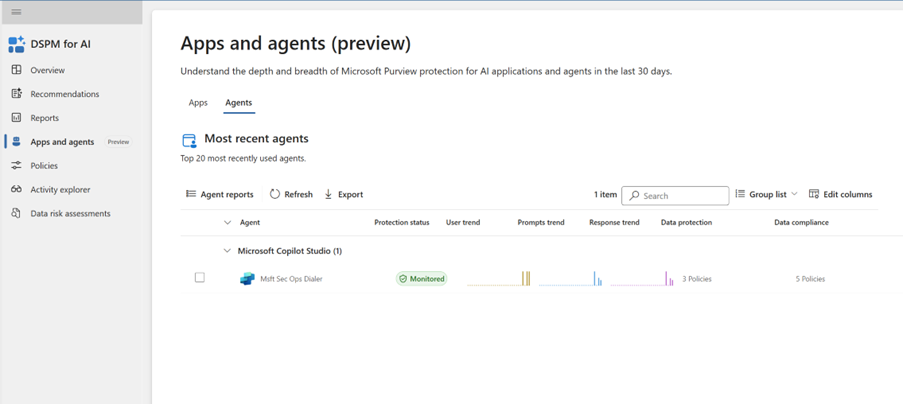903x404 pixels.
Task: Click the user trend sparkline chart
Action: 499,279
